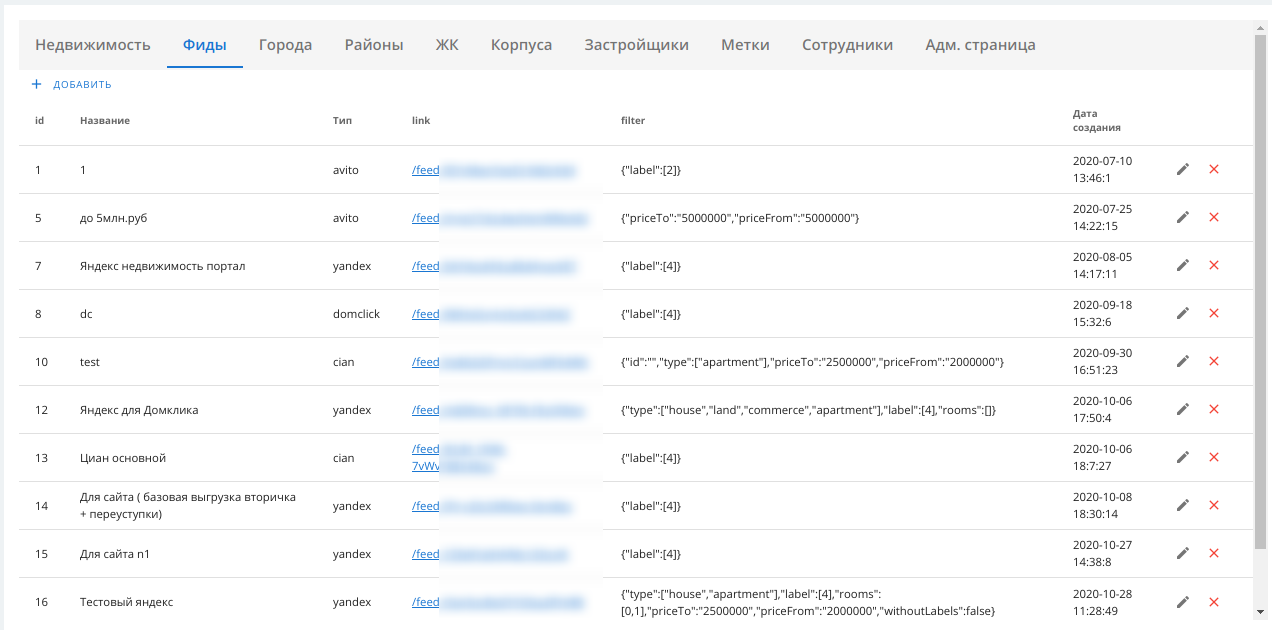
Task: Open the Недвижимость tab
Action: [93, 45]
